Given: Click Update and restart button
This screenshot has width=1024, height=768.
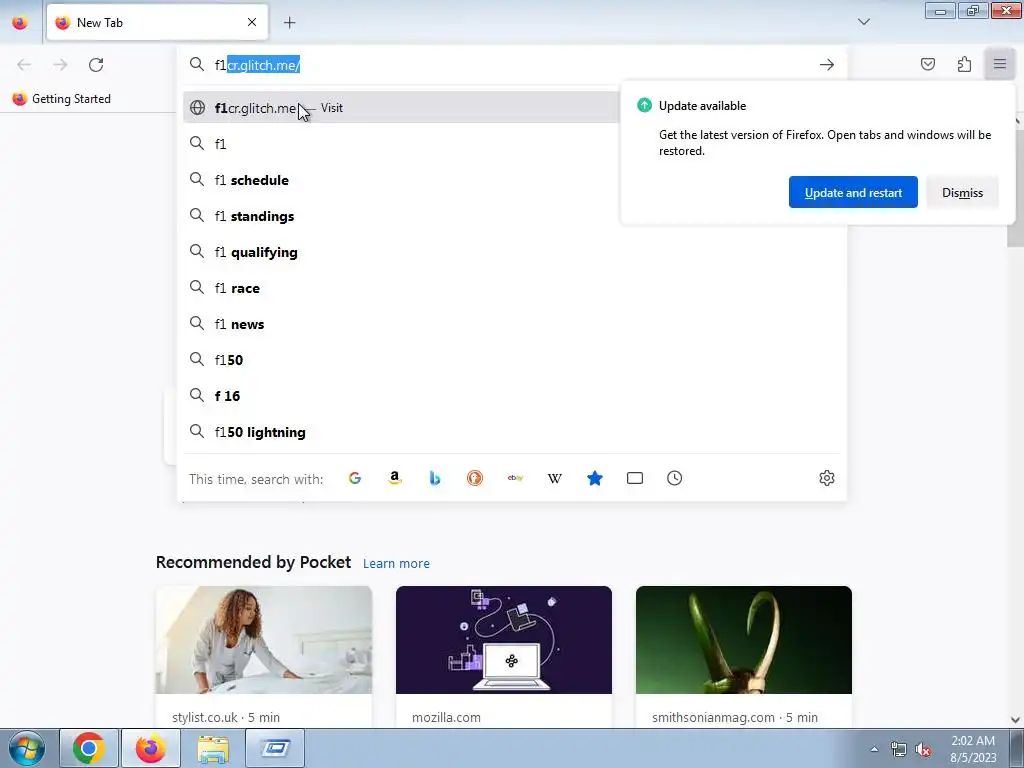Looking at the screenshot, I should (853, 192).
